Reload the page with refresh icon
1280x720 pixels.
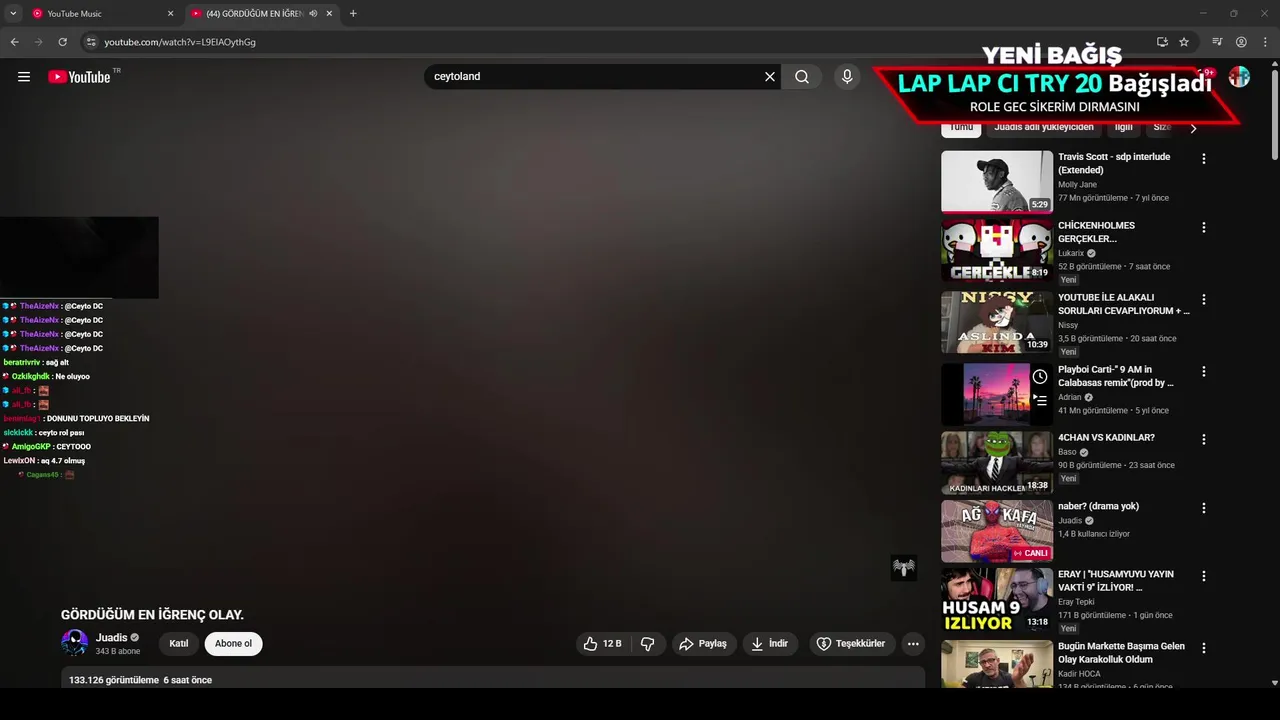62,42
